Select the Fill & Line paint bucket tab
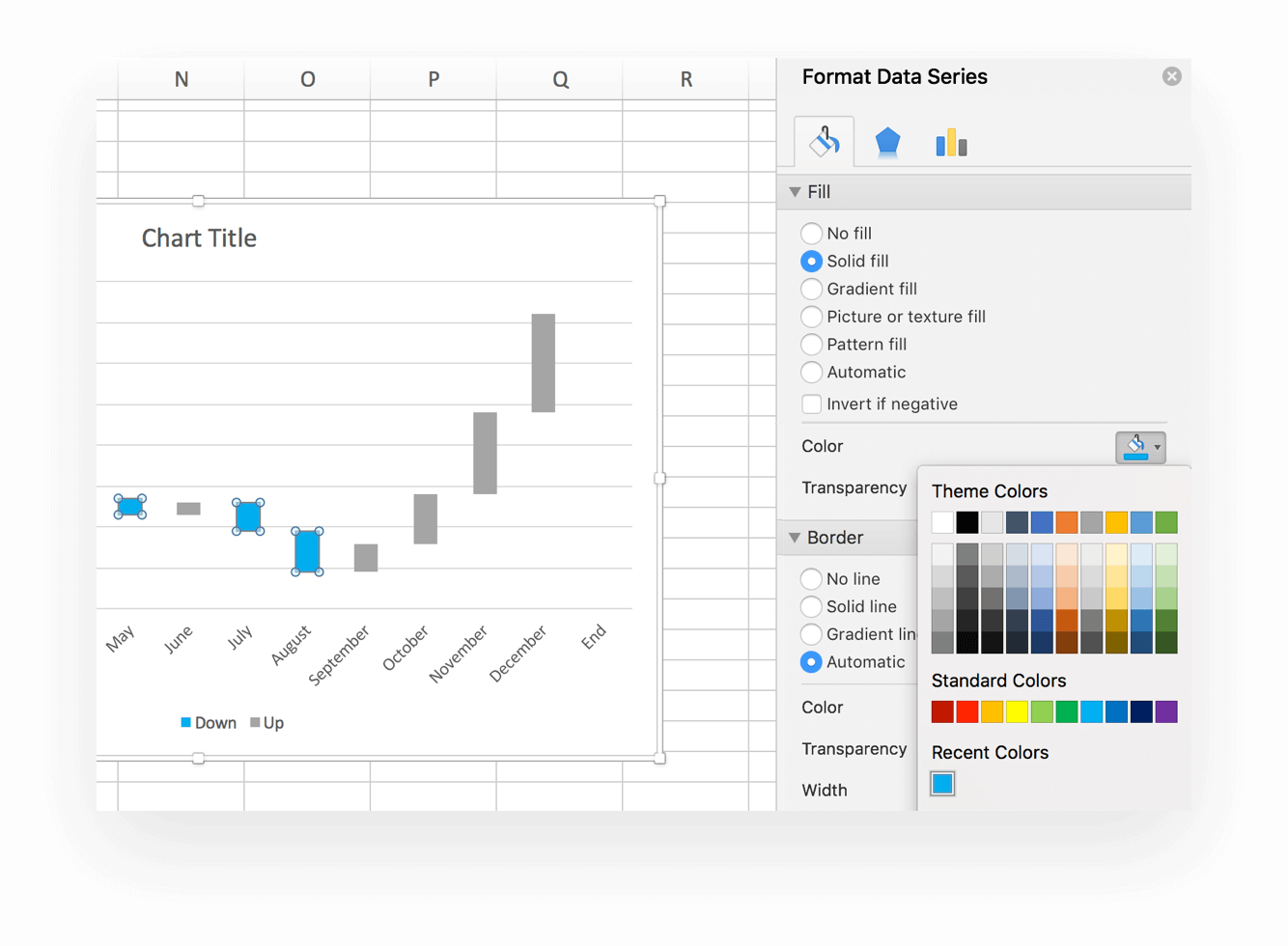1288x946 pixels. point(826,141)
